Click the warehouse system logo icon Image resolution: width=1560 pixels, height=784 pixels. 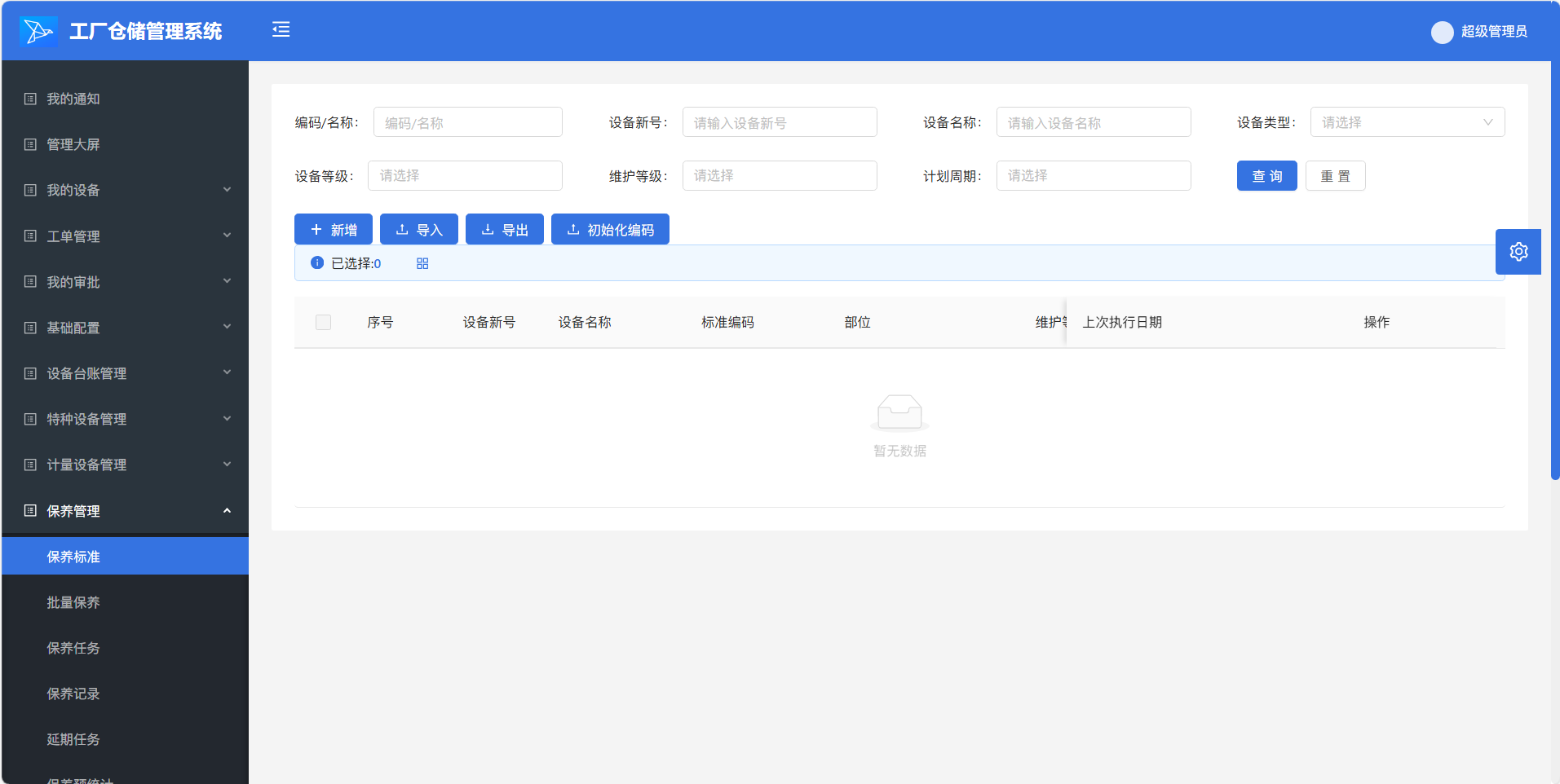38,31
